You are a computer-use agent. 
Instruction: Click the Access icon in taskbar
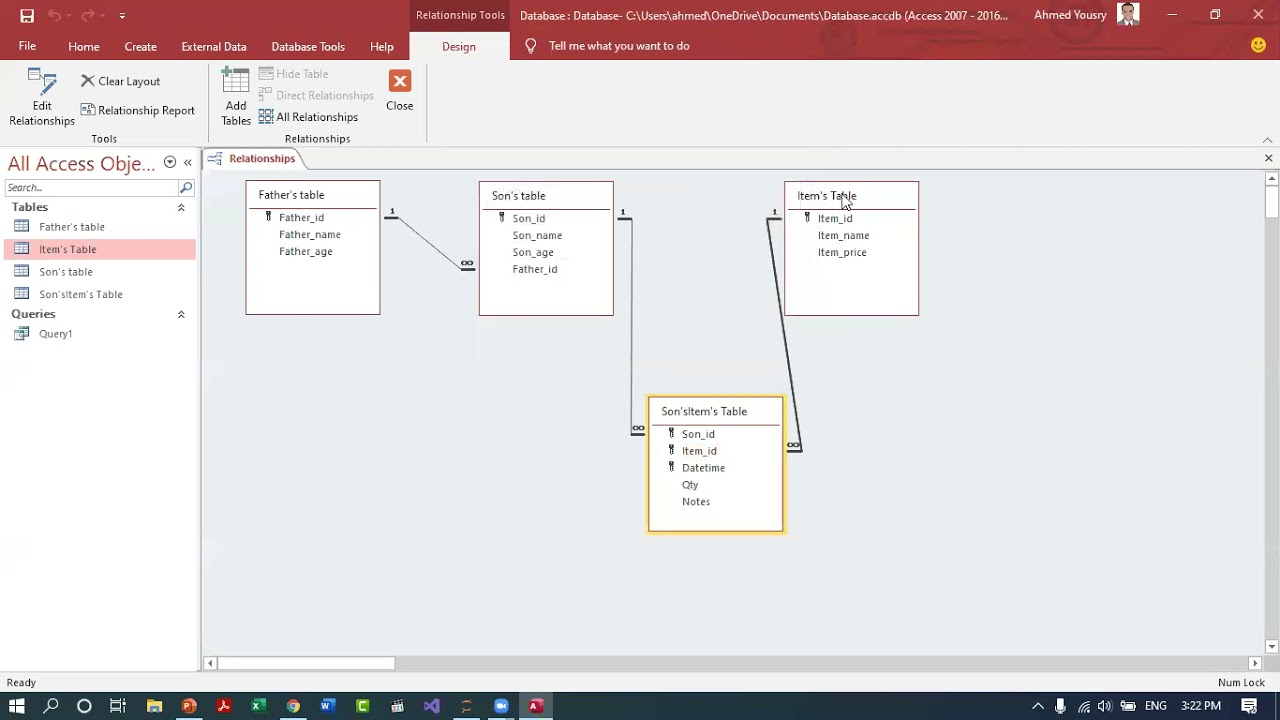click(535, 706)
